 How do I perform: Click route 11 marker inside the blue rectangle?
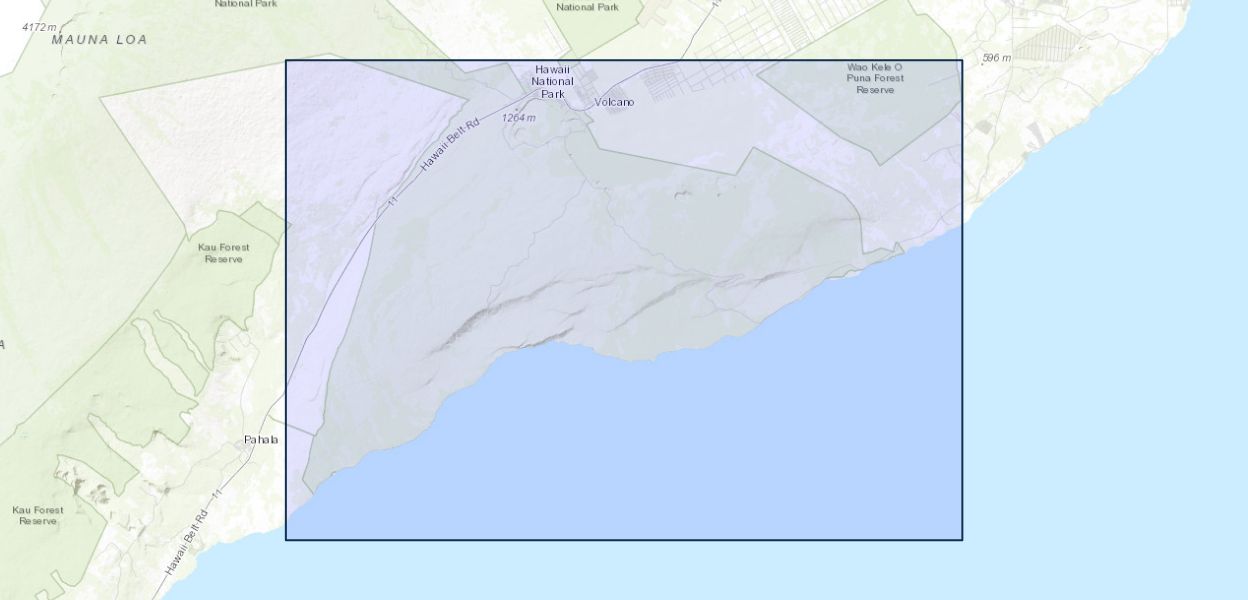pos(394,201)
